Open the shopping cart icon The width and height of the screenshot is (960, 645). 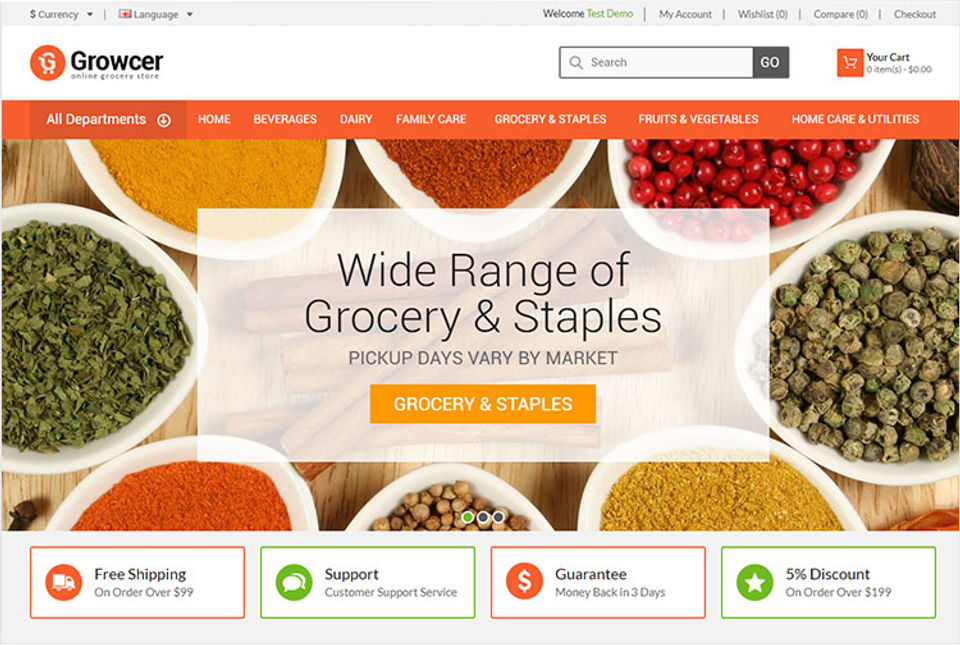[850, 62]
